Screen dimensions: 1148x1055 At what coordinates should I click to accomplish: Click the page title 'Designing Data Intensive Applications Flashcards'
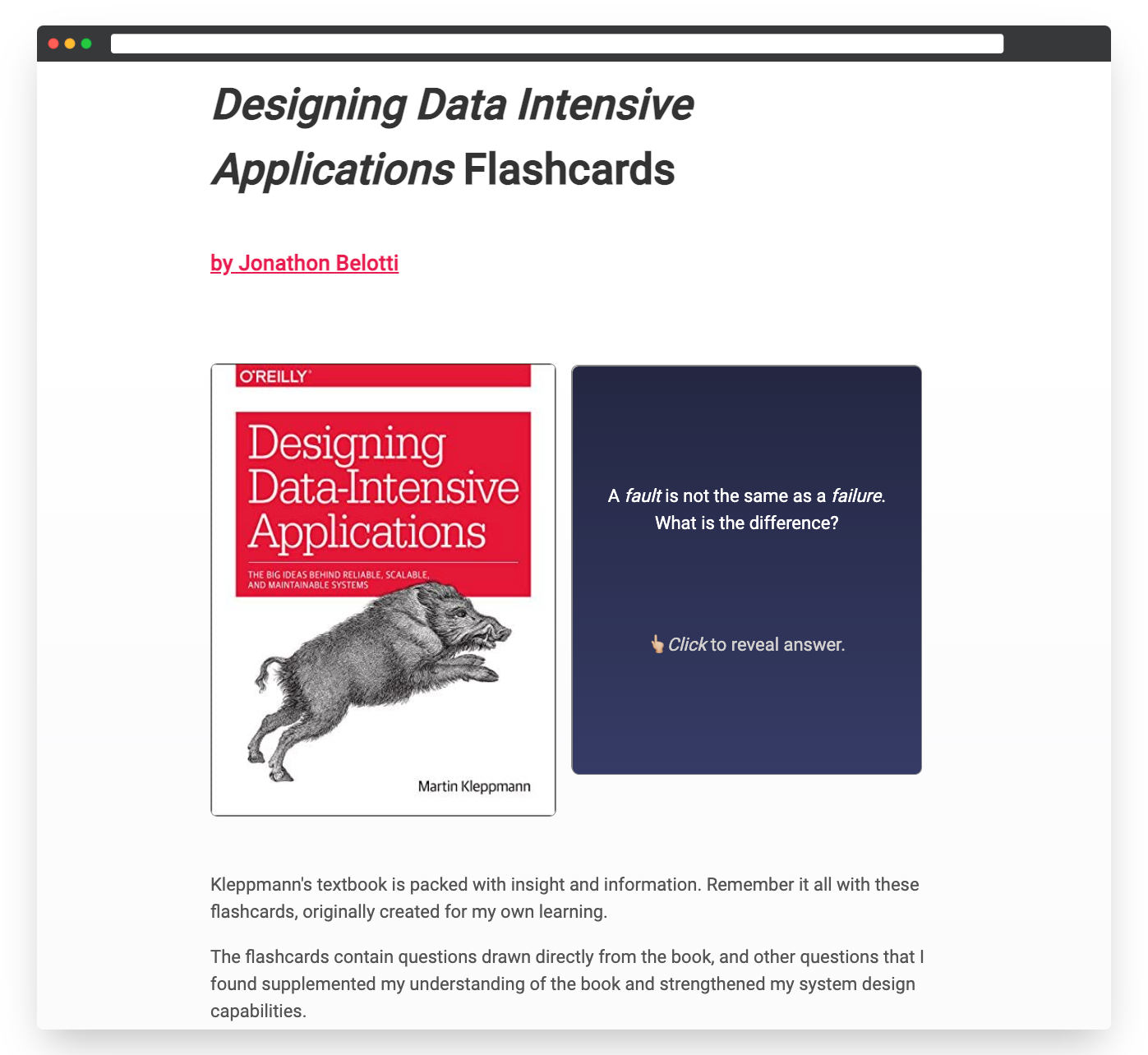click(x=453, y=137)
